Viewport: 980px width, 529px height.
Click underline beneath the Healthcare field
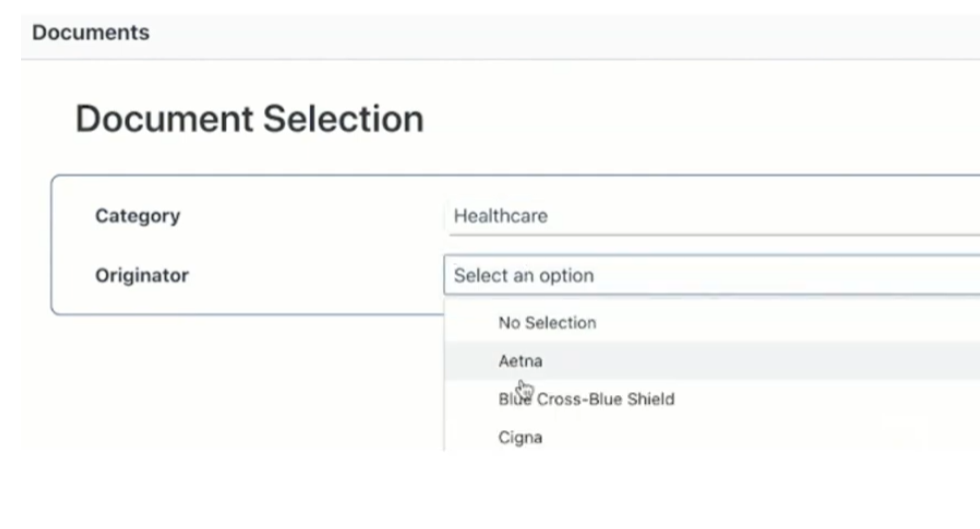[714, 235]
